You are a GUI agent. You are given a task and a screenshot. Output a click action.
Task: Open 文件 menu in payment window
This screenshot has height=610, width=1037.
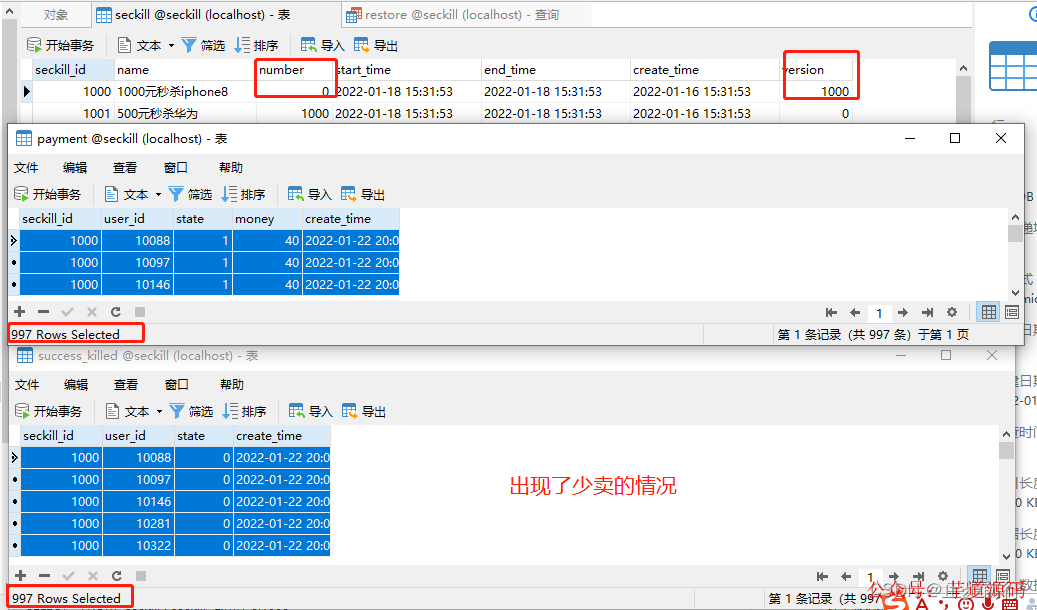pos(26,167)
